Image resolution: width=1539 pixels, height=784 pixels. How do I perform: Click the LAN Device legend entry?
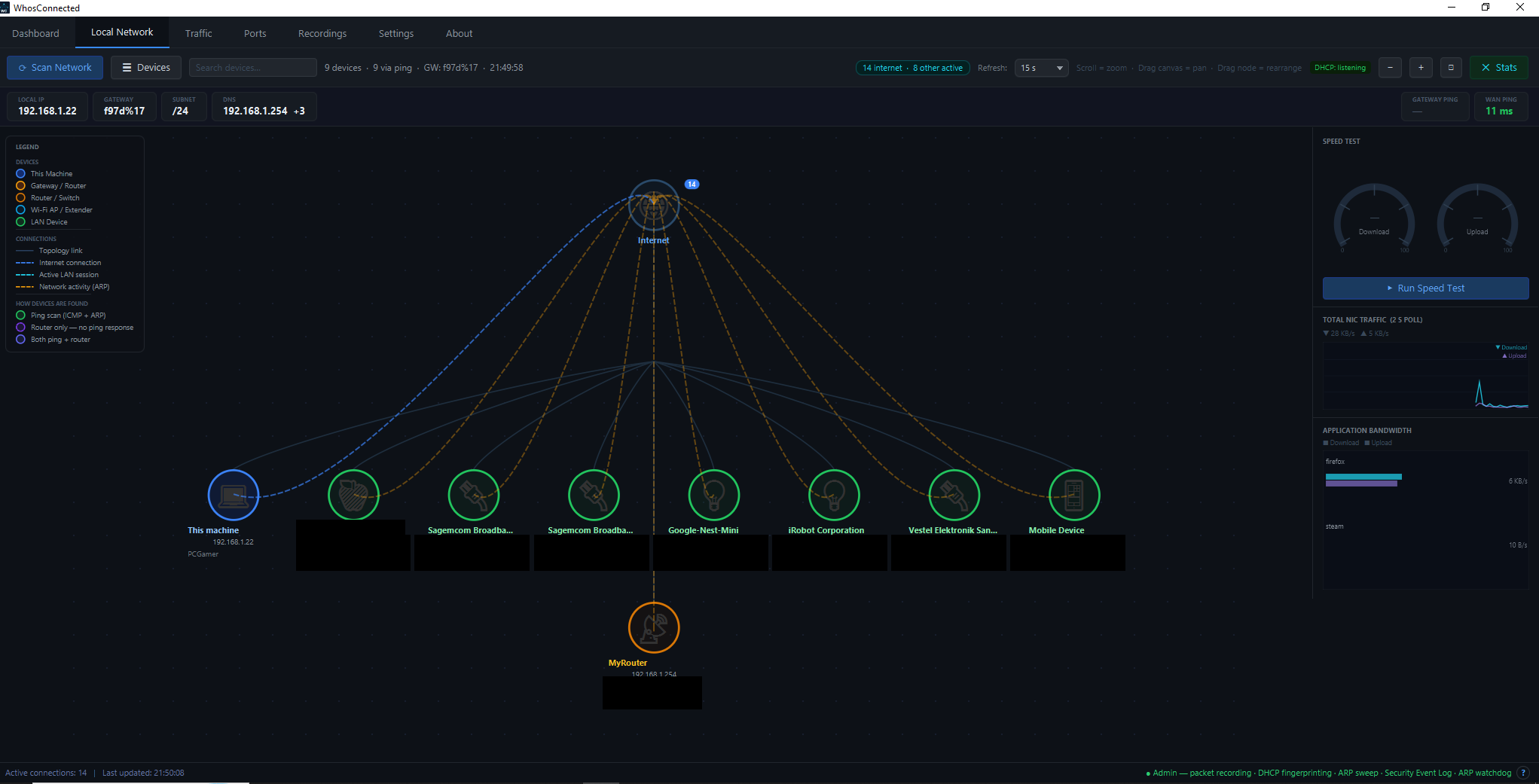click(x=42, y=222)
